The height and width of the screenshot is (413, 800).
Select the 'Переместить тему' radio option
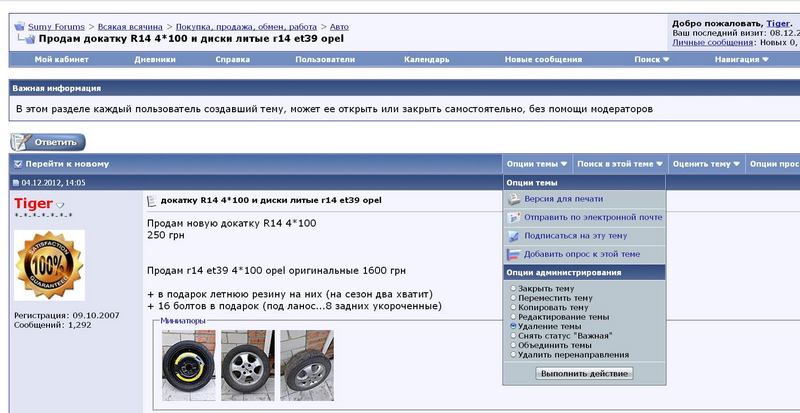click(x=514, y=298)
